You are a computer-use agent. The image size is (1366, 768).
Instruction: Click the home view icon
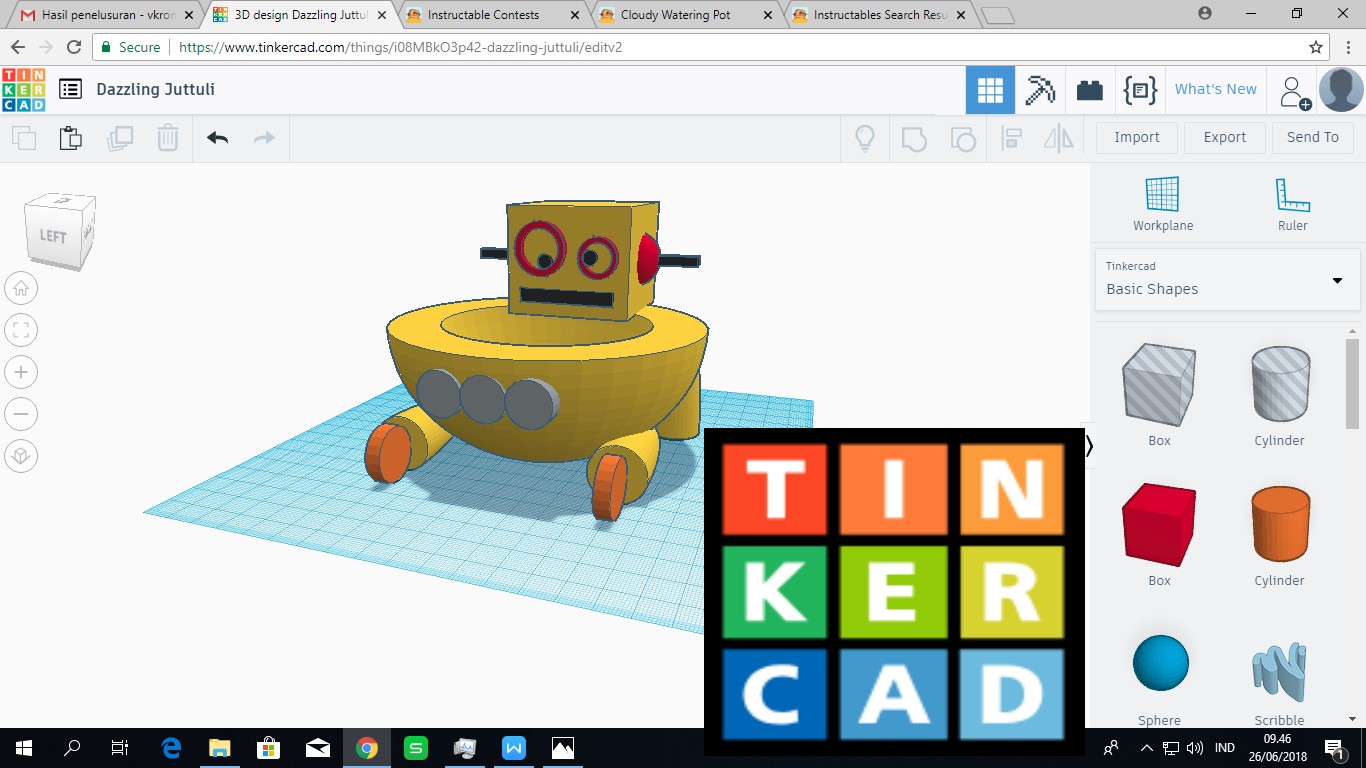tap(21, 288)
